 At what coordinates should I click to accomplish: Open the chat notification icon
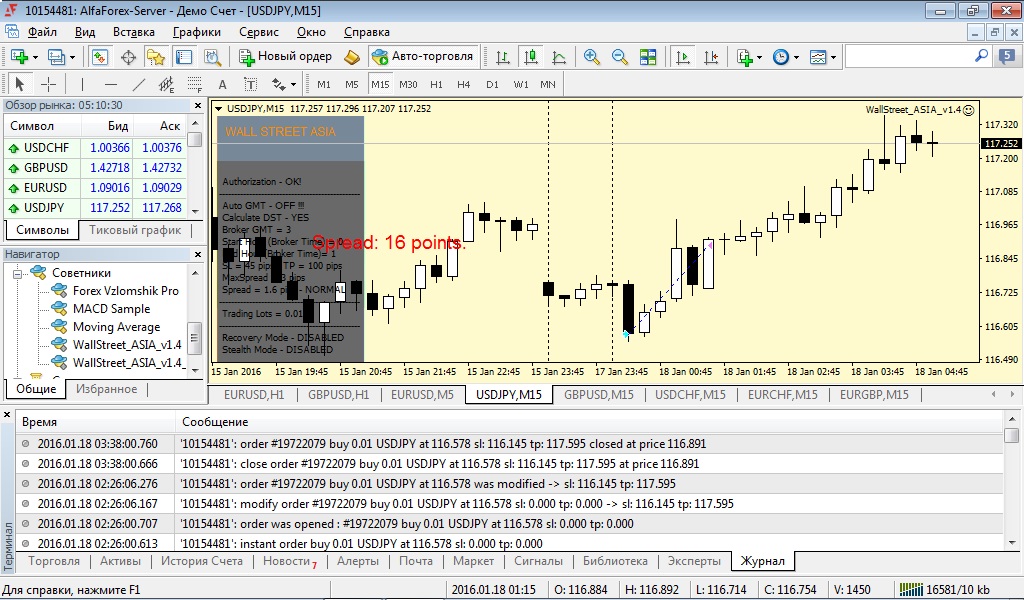pyautogui.click(x=1007, y=57)
